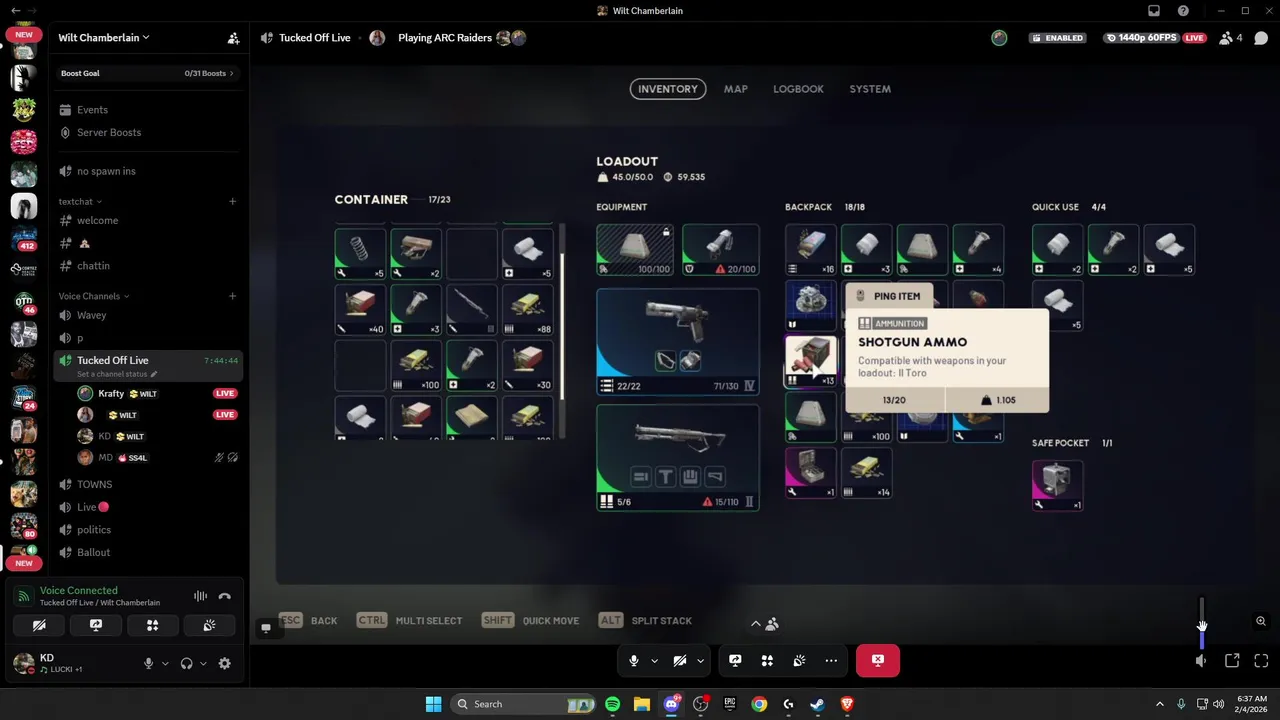
Task: Toggle noise suppression waveform icon
Action: coord(200,597)
